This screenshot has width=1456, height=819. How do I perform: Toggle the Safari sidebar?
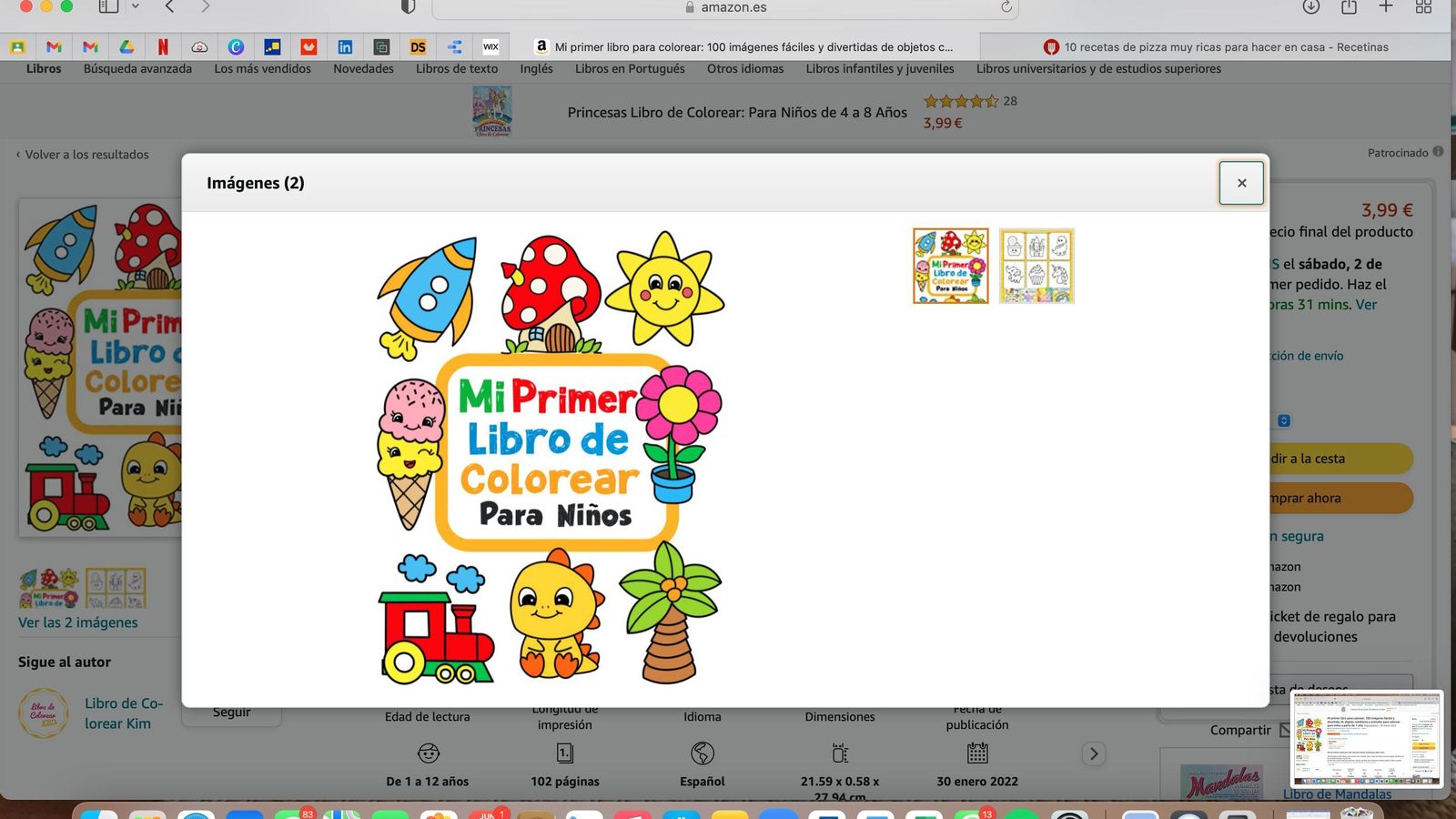(x=108, y=7)
